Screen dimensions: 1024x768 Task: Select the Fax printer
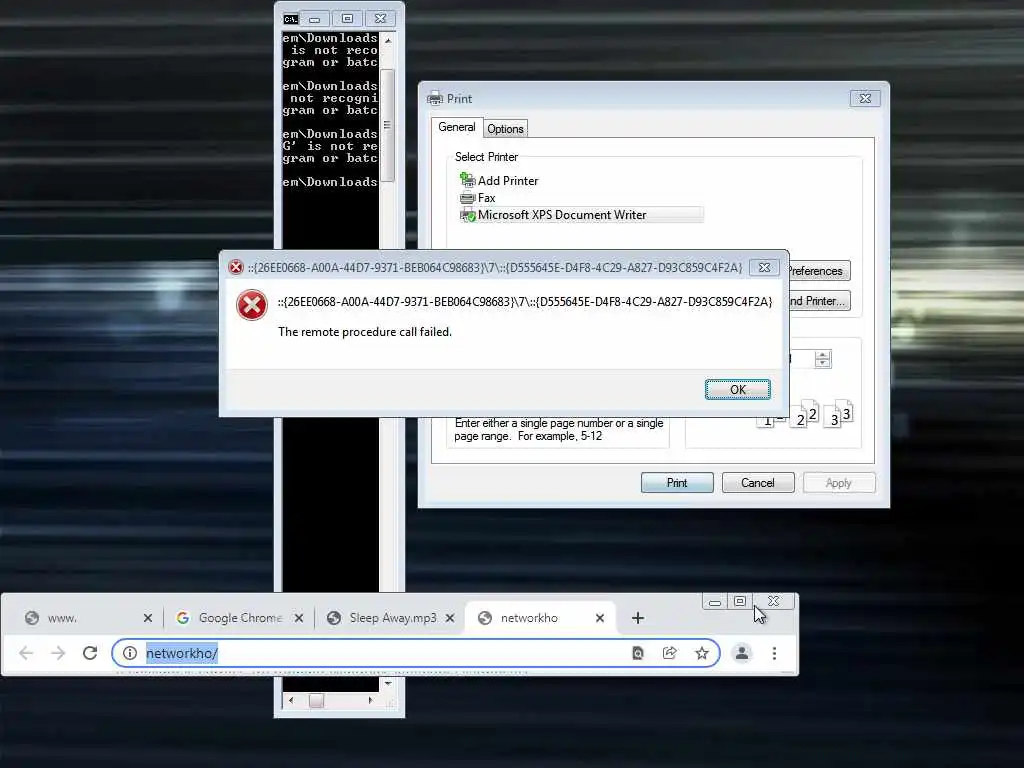(x=478, y=197)
